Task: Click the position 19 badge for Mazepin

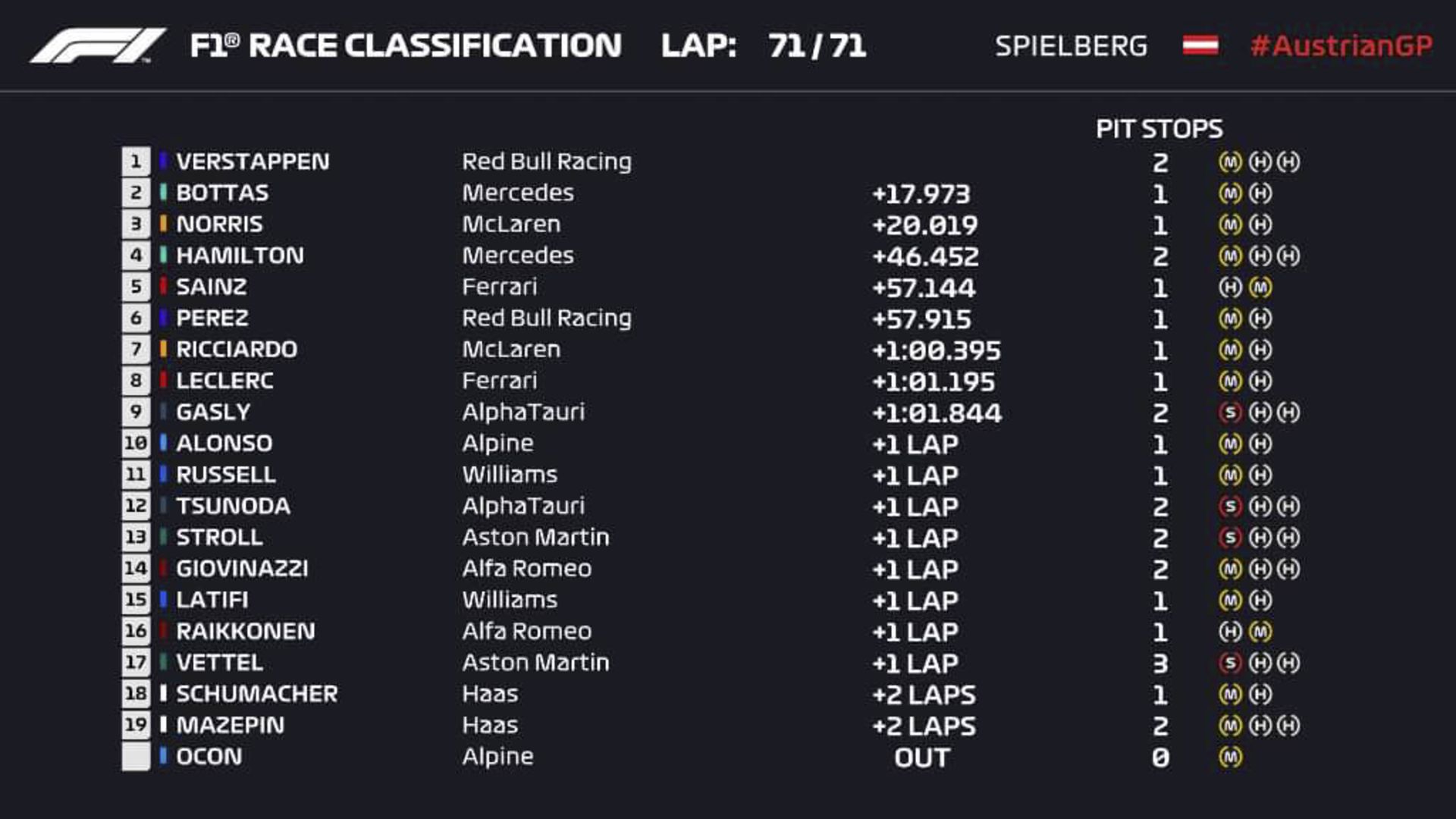Action: 136,725
